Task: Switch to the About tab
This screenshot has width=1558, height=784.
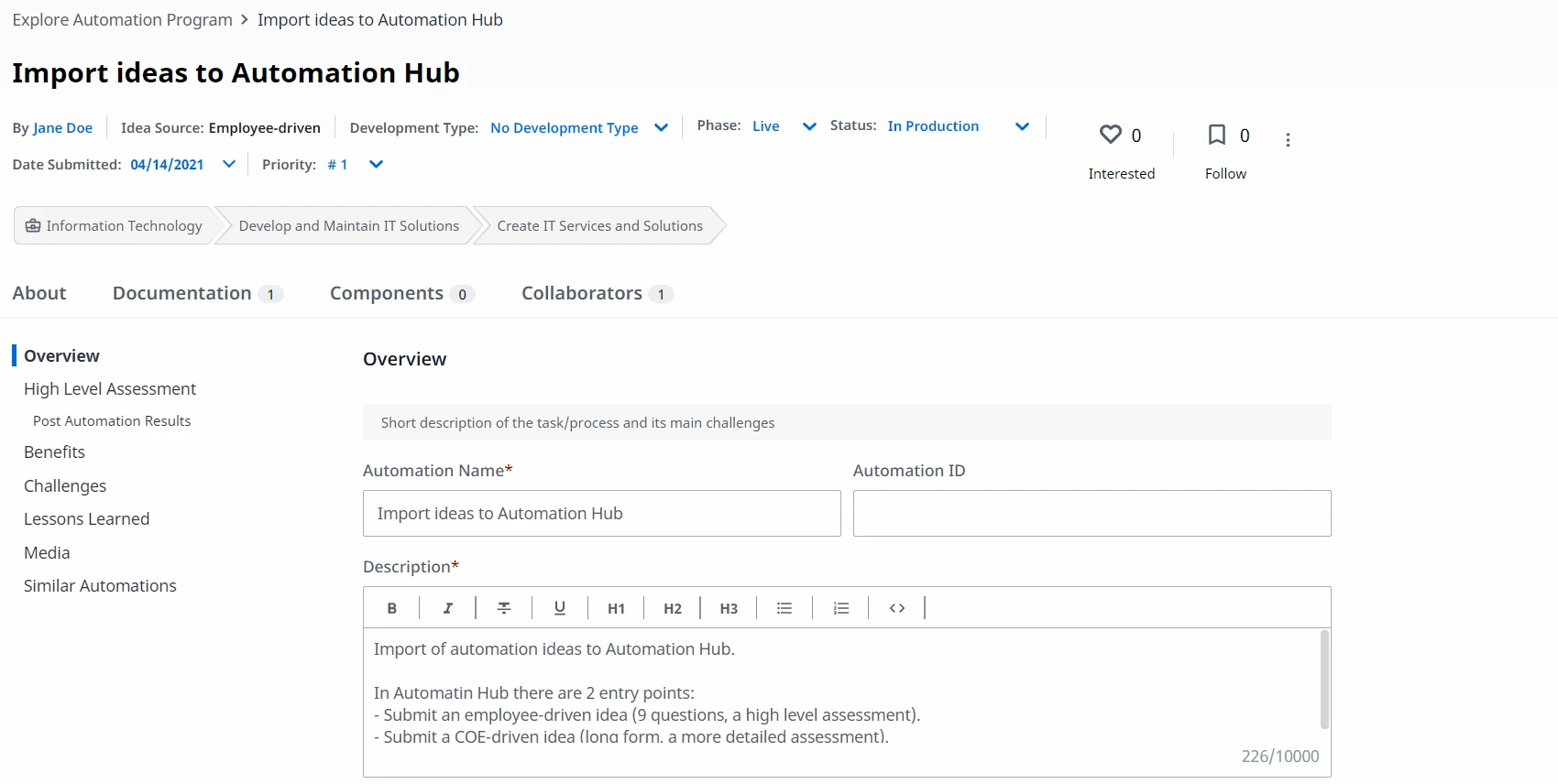Action: click(x=39, y=293)
